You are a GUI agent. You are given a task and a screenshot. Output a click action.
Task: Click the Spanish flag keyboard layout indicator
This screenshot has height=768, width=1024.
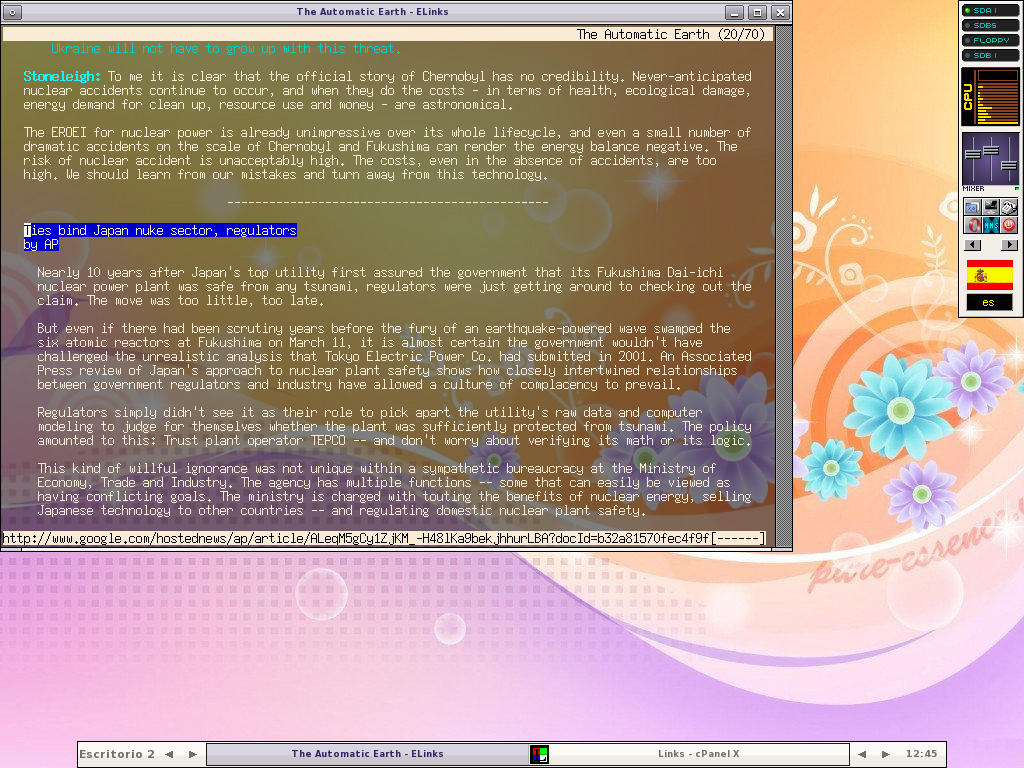[989, 275]
